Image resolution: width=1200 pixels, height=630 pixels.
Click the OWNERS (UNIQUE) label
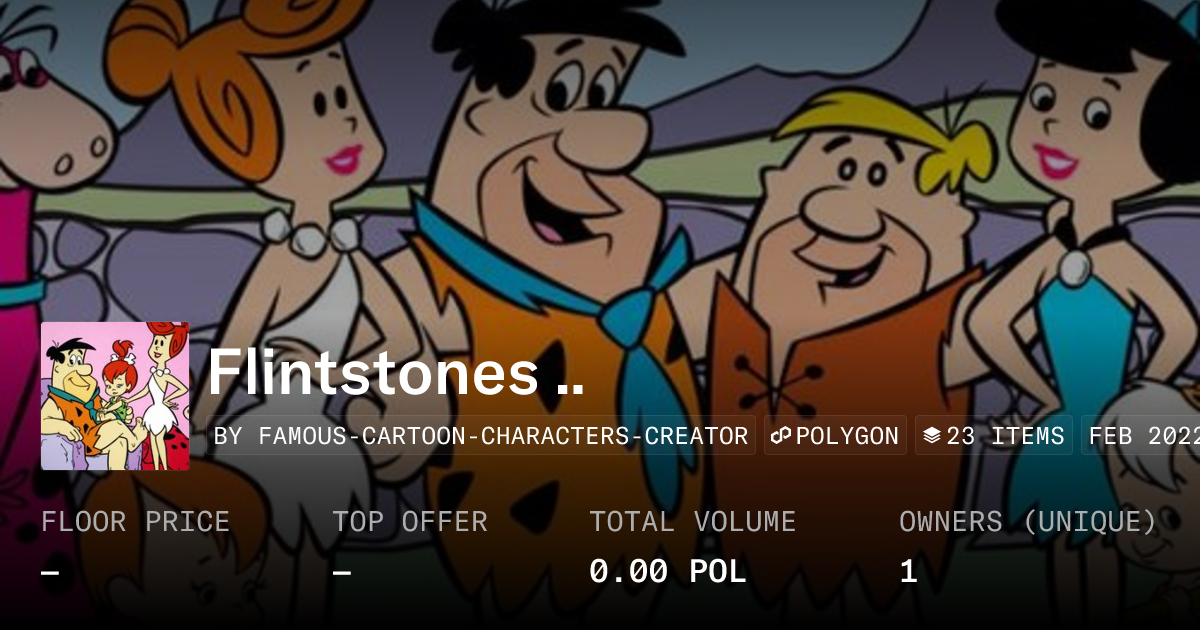1028,522
